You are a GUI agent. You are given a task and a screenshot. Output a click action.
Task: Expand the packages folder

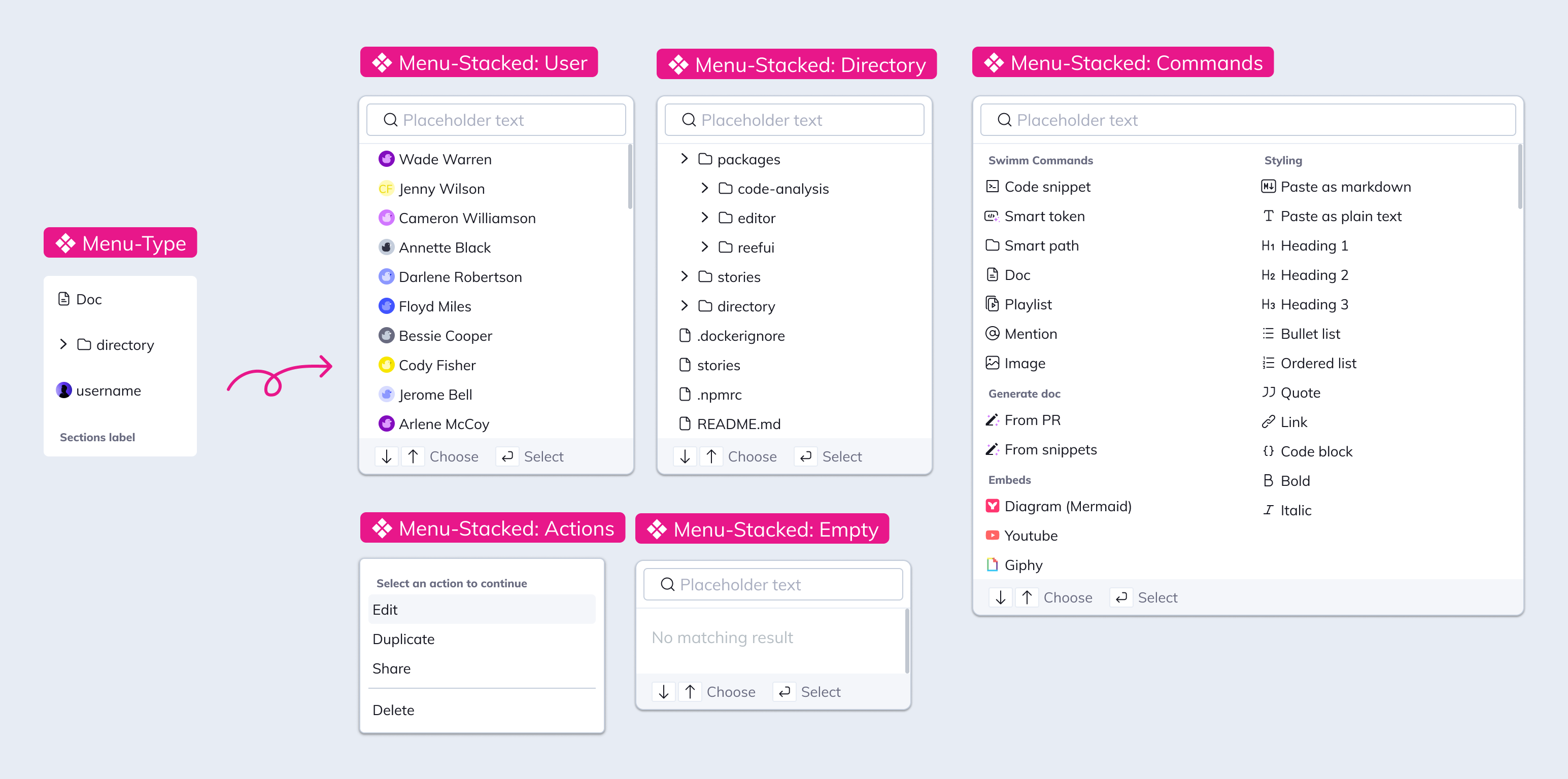tap(684, 159)
